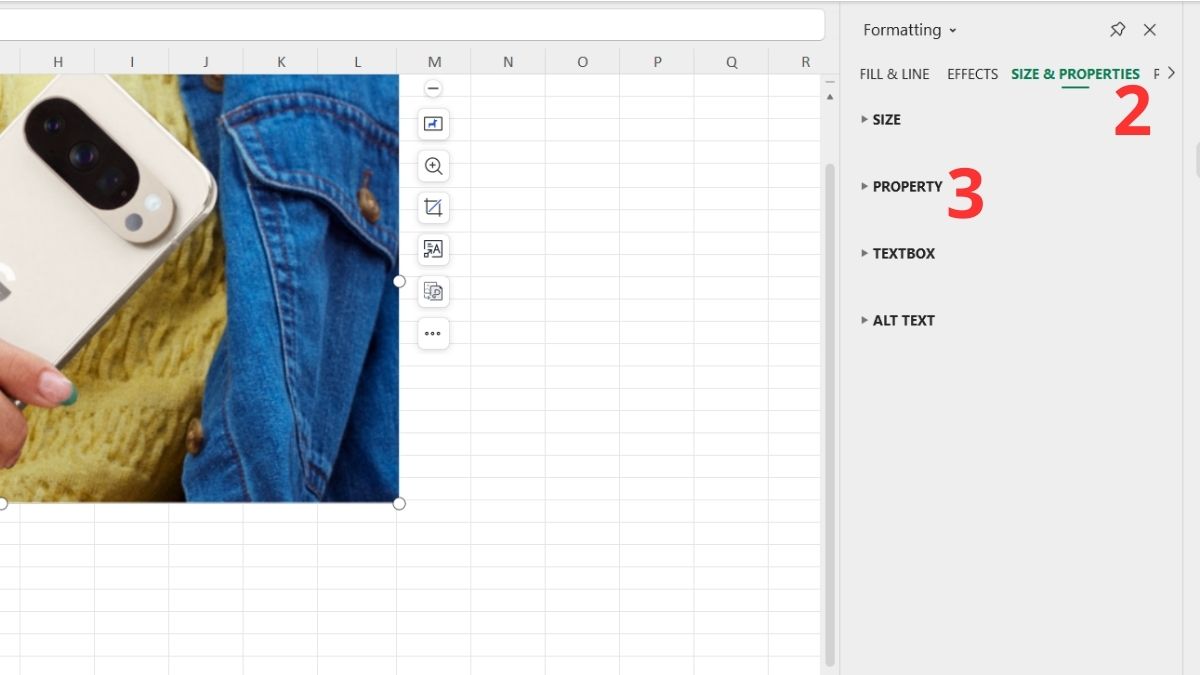Select the Crop picture tool
This screenshot has height=675, width=1200.
click(x=433, y=208)
